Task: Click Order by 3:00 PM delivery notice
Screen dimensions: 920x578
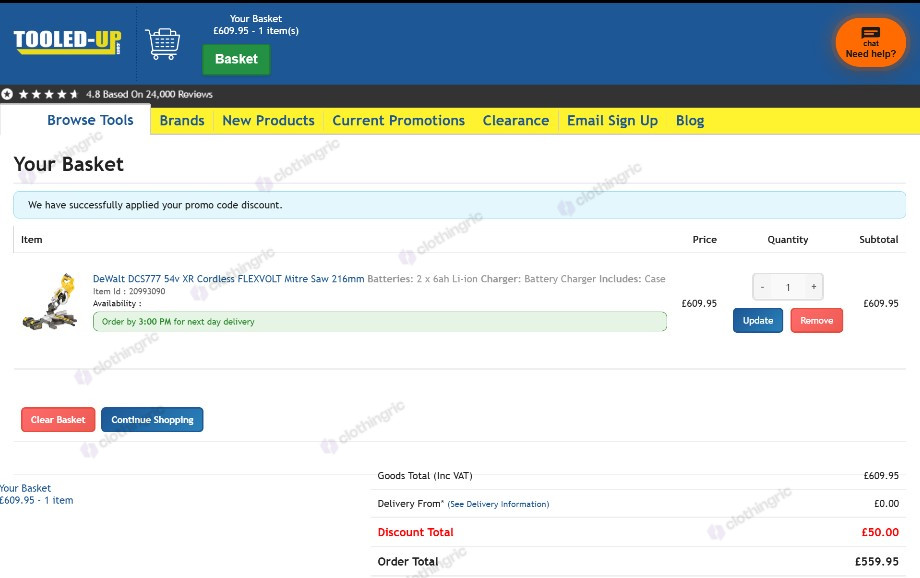Action: pyautogui.click(x=380, y=322)
